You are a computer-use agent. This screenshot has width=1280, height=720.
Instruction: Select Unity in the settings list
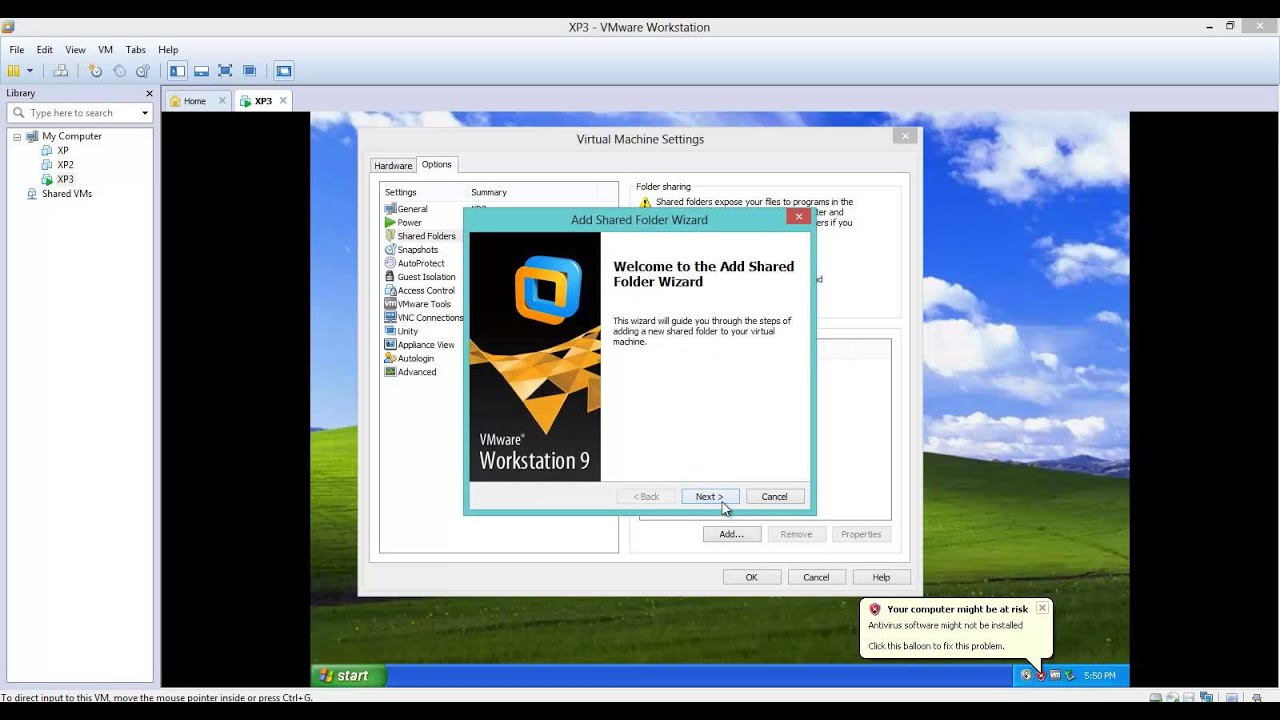tap(407, 331)
